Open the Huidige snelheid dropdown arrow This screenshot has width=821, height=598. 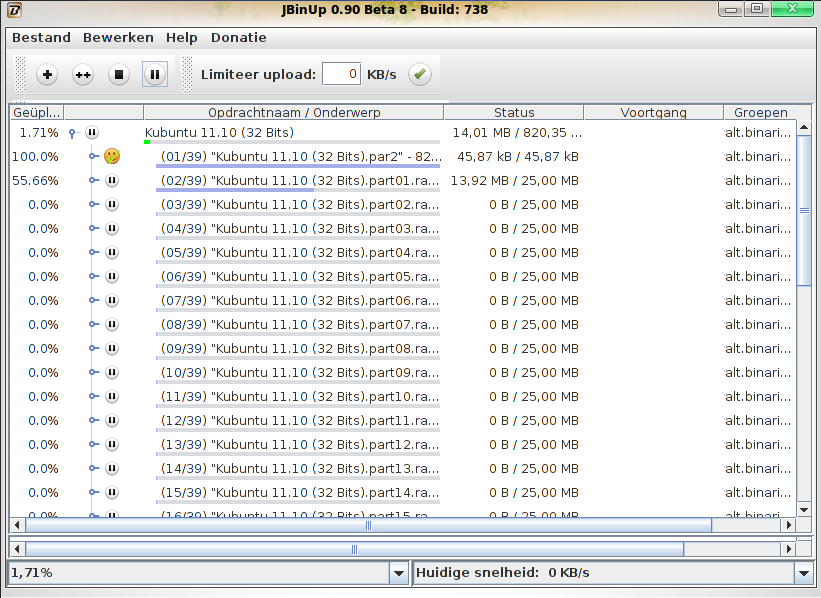tap(804, 573)
